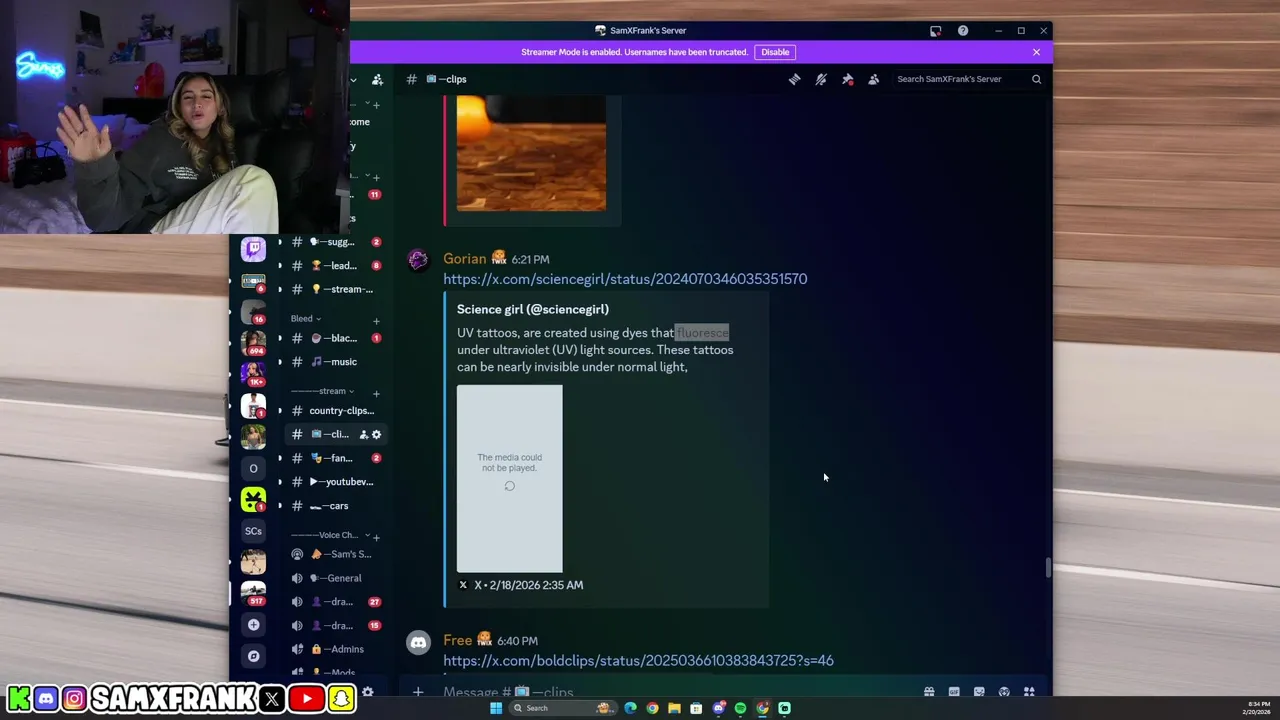
Task: Click the invite members icon near server name
Action: pyautogui.click(x=377, y=79)
